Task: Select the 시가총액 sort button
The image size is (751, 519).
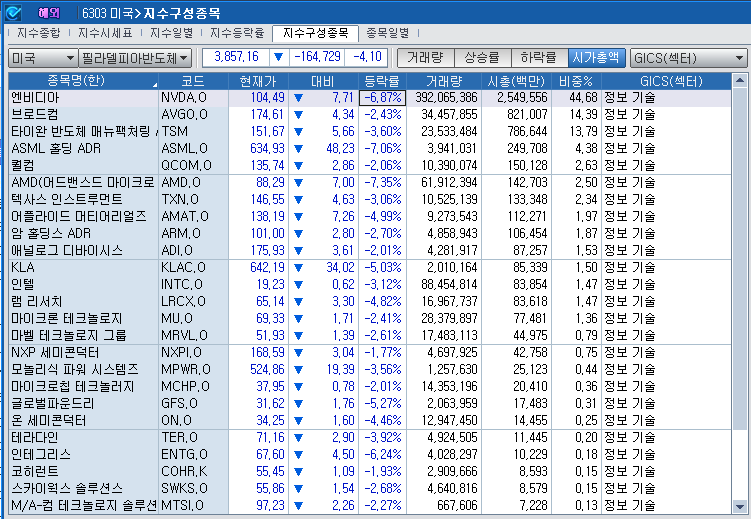Action: pos(596,57)
